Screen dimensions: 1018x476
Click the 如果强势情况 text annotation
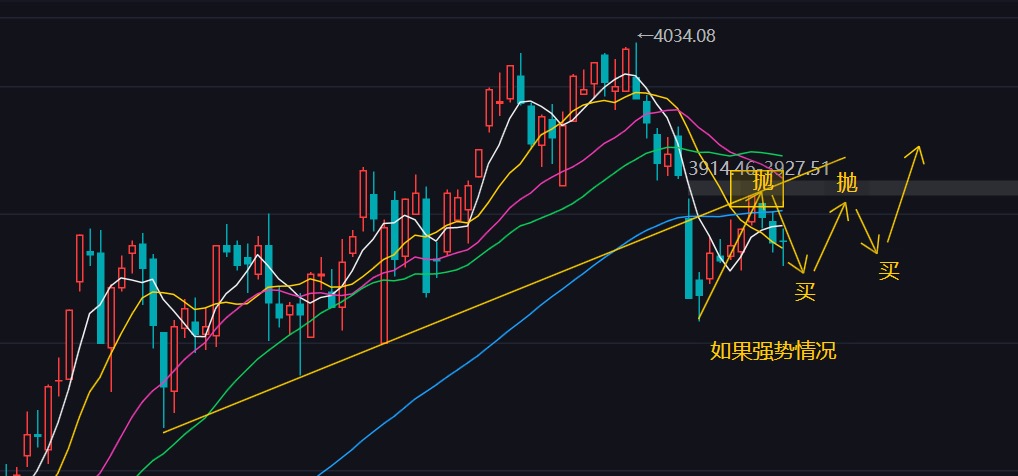[x=773, y=351]
